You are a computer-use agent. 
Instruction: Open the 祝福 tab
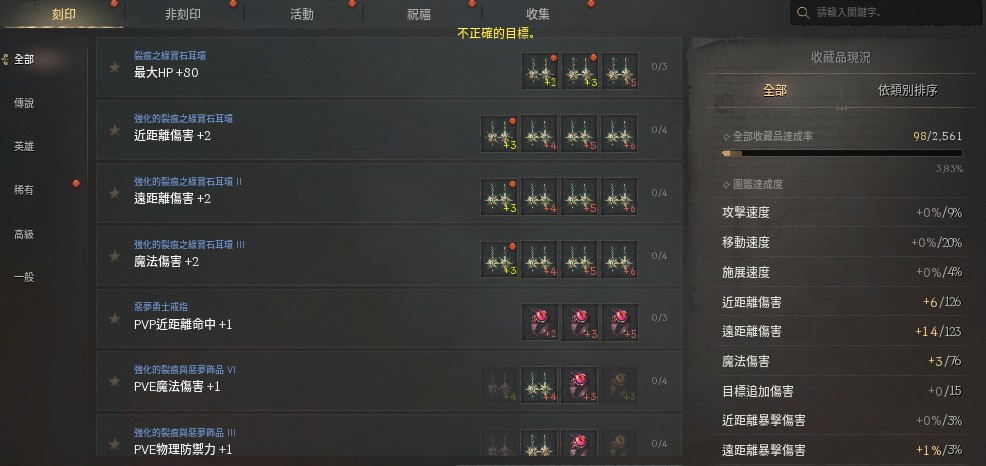click(x=419, y=14)
